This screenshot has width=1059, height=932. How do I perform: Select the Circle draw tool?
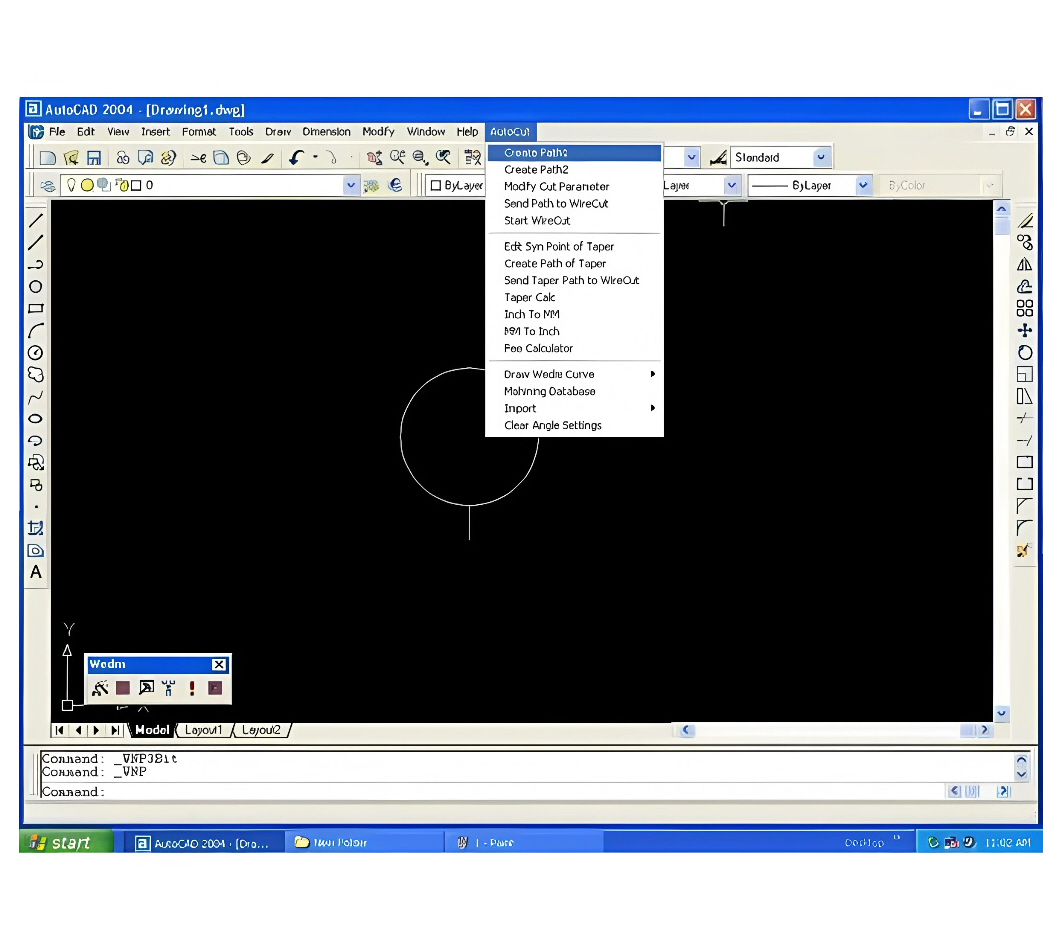click(x=36, y=286)
